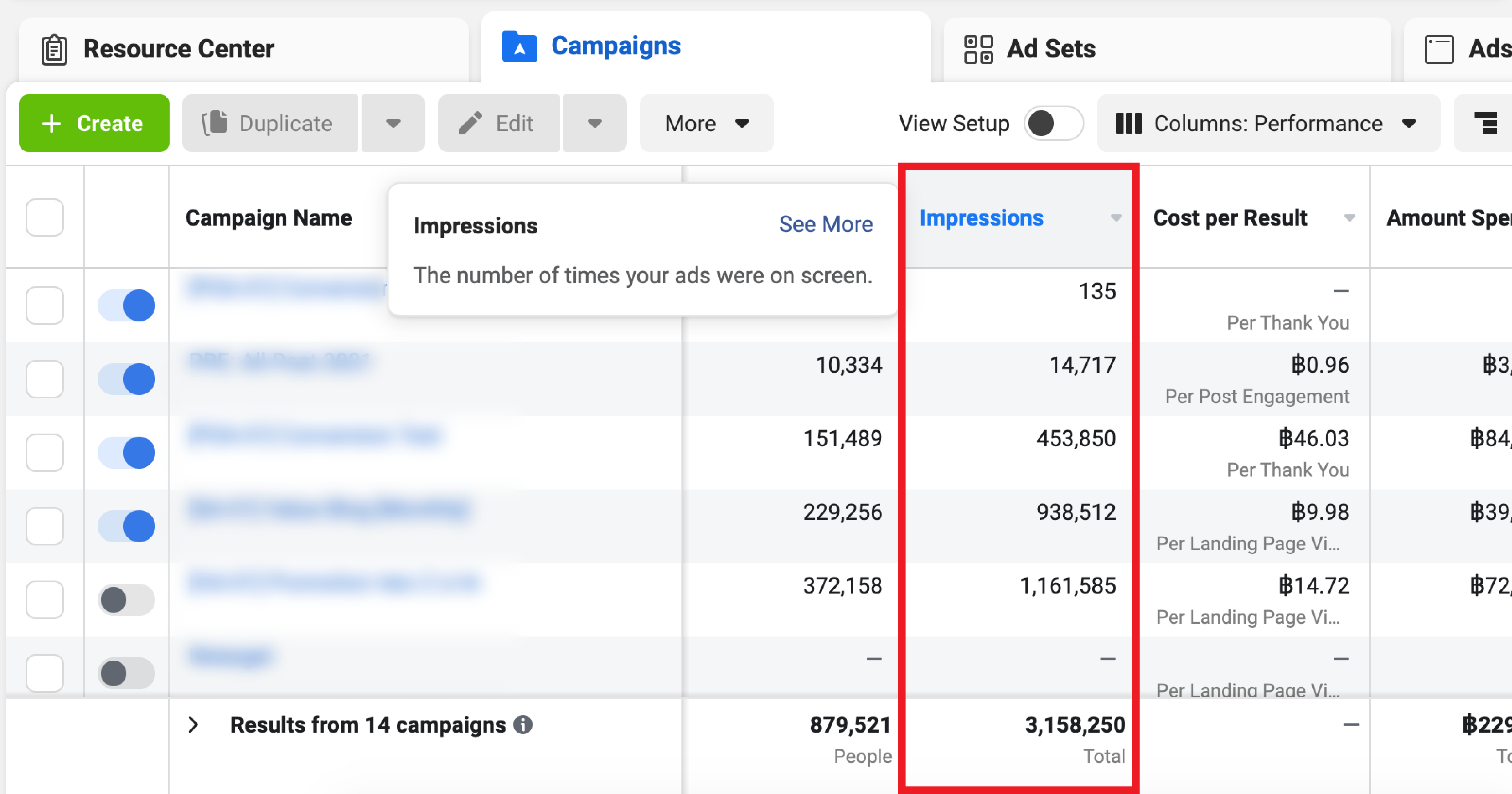1512x794 pixels.
Task: Click the 14,717 impressions value
Action: pos(1082,365)
